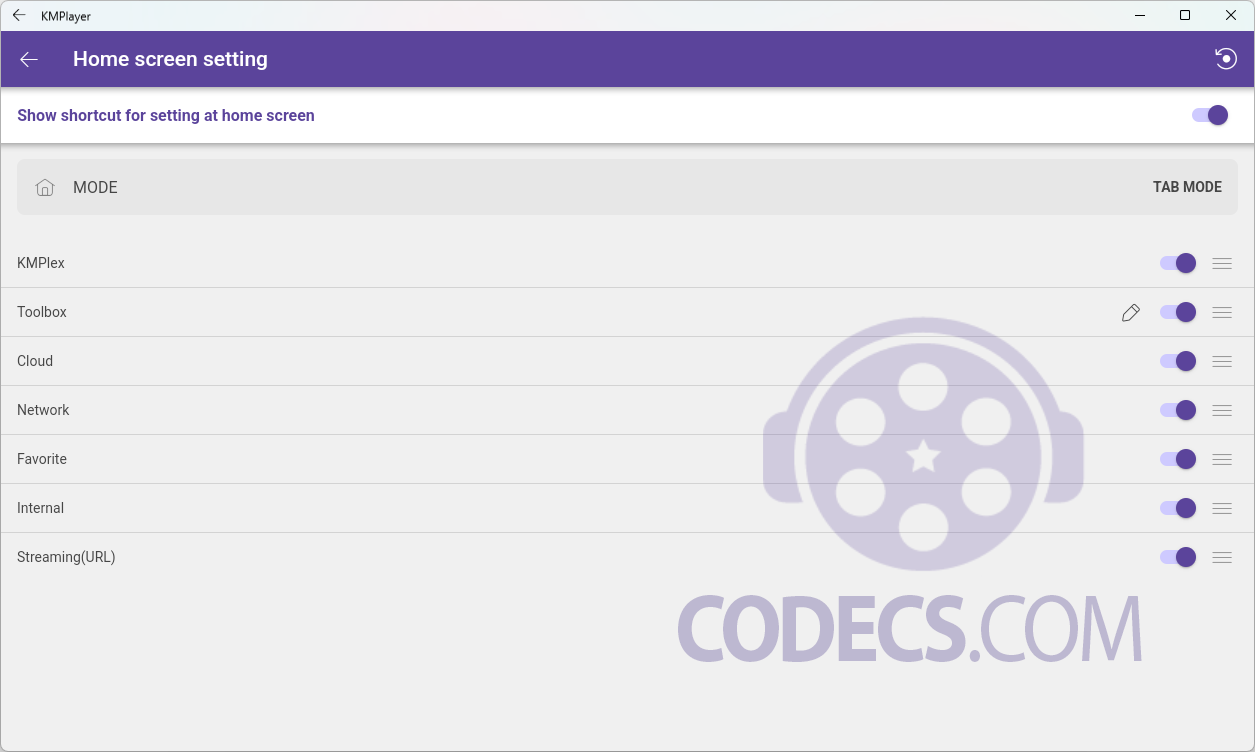Click the home icon next to MODE
This screenshot has height=752, width=1255.
pyautogui.click(x=45, y=187)
